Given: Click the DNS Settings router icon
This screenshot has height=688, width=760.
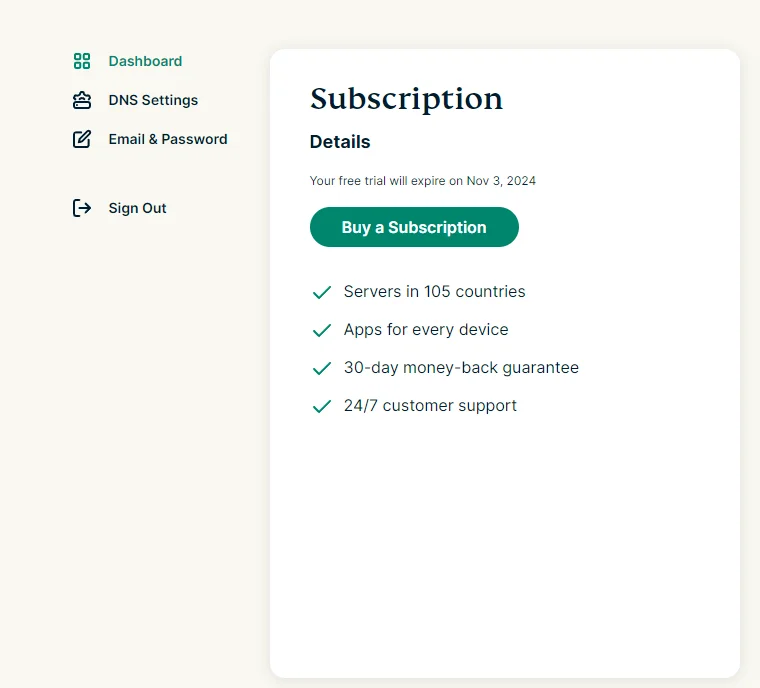Looking at the screenshot, I should (x=82, y=100).
